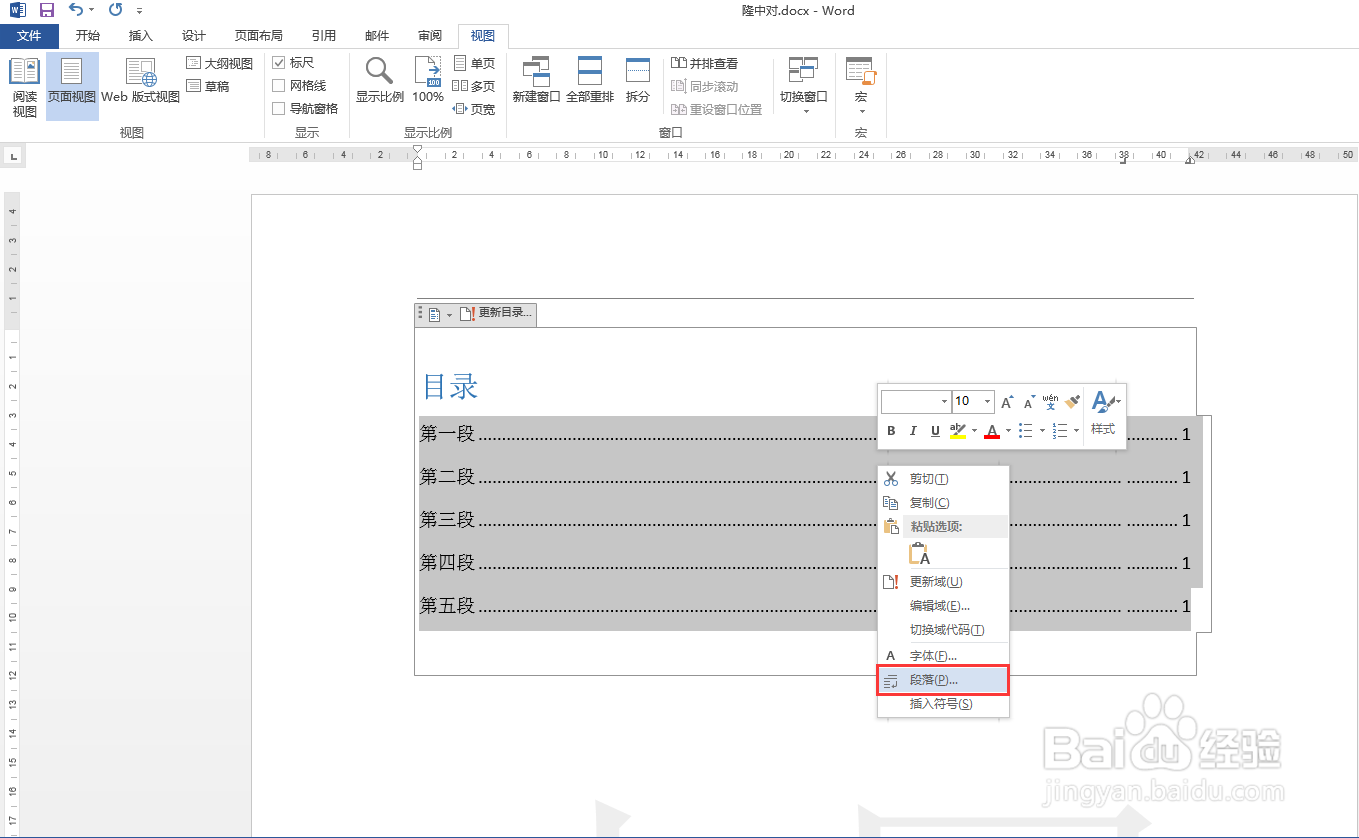Open font color dropdown arrow
The height and width of the screenshot is (838, 1359).
(1008, 431)
